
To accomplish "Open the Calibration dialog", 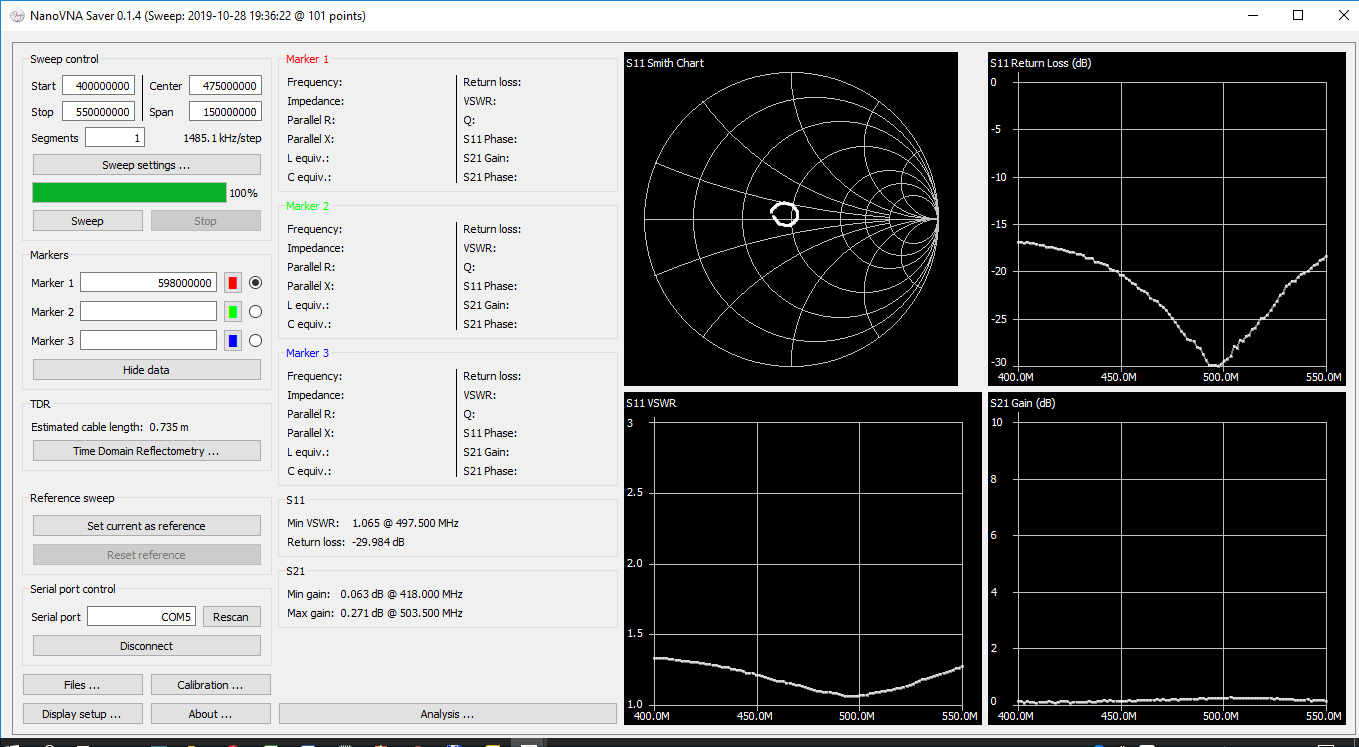I will point(210,684).
